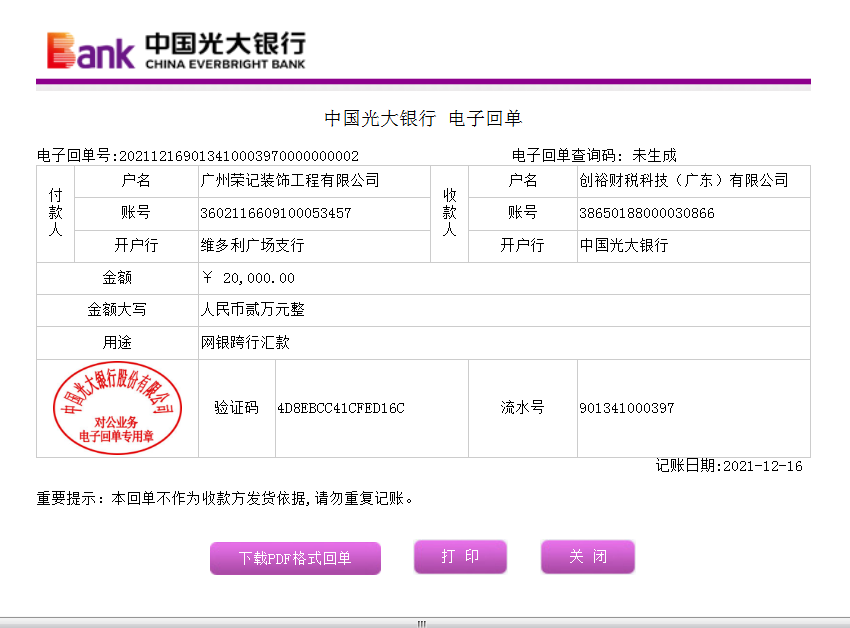Screen dimensions: 850x628
Task: Click the 打印 print button
Action: (460, 556)
